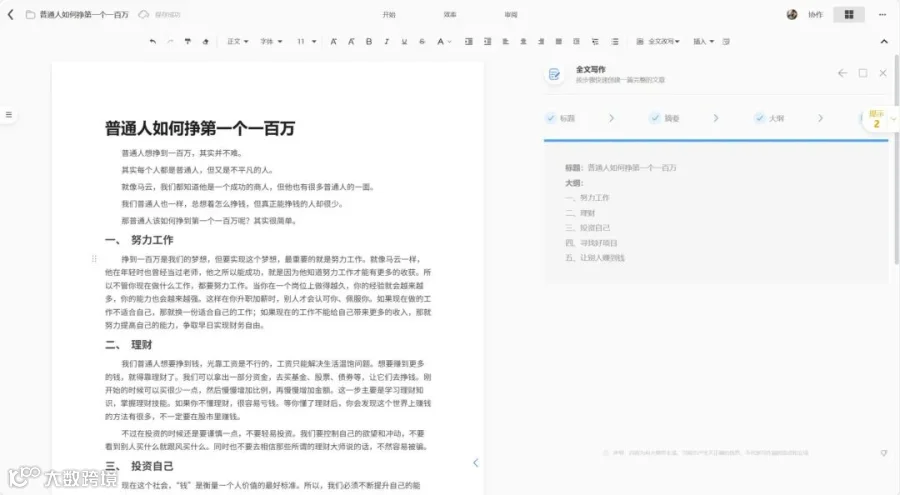The image size is (900, 495).
Task: Open the 插入 insert dropdown
Action: (704, 41)
